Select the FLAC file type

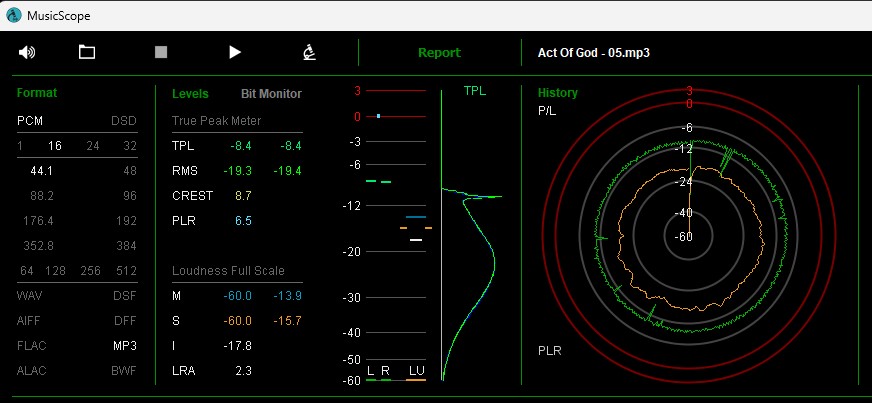(x=32, y=345)
